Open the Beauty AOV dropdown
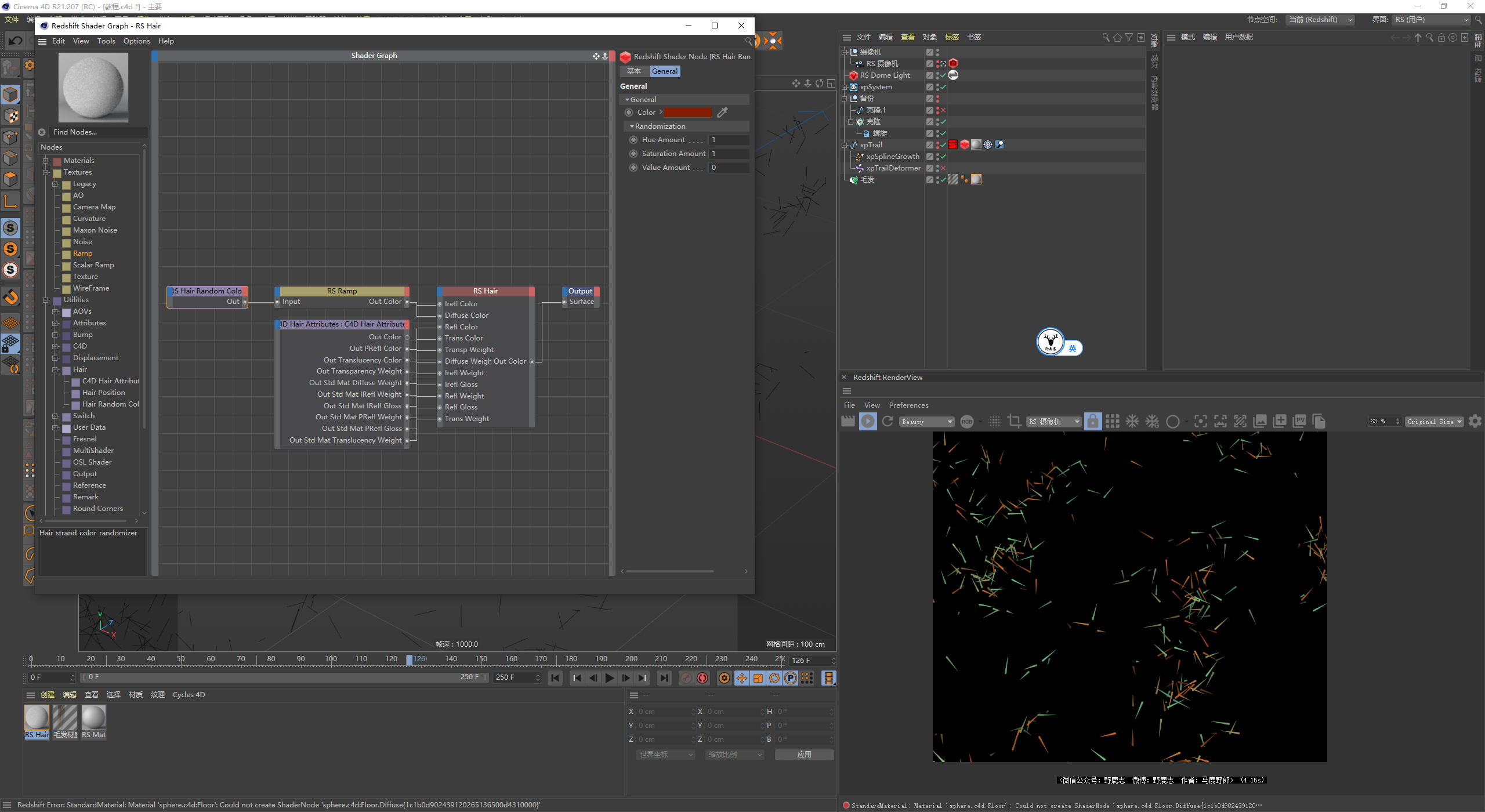Screen dimensions: 1485x812 [x=926, y=422]
